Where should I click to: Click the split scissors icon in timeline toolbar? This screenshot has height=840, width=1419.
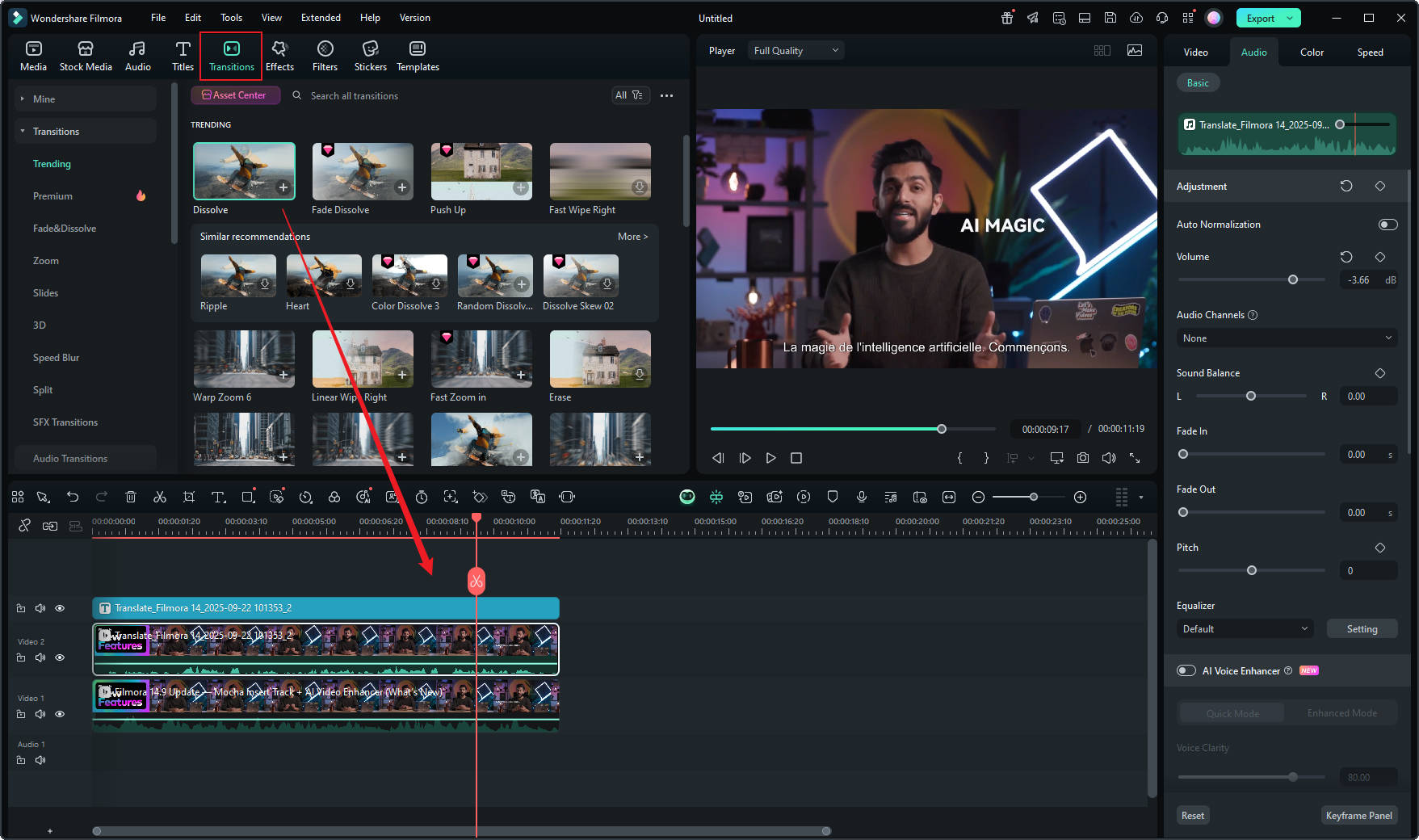[x=160, y=497]
